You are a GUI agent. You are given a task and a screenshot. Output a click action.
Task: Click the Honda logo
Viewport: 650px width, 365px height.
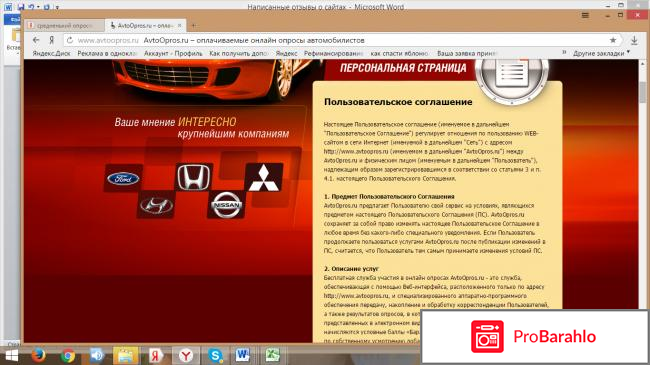coord(194,177)
